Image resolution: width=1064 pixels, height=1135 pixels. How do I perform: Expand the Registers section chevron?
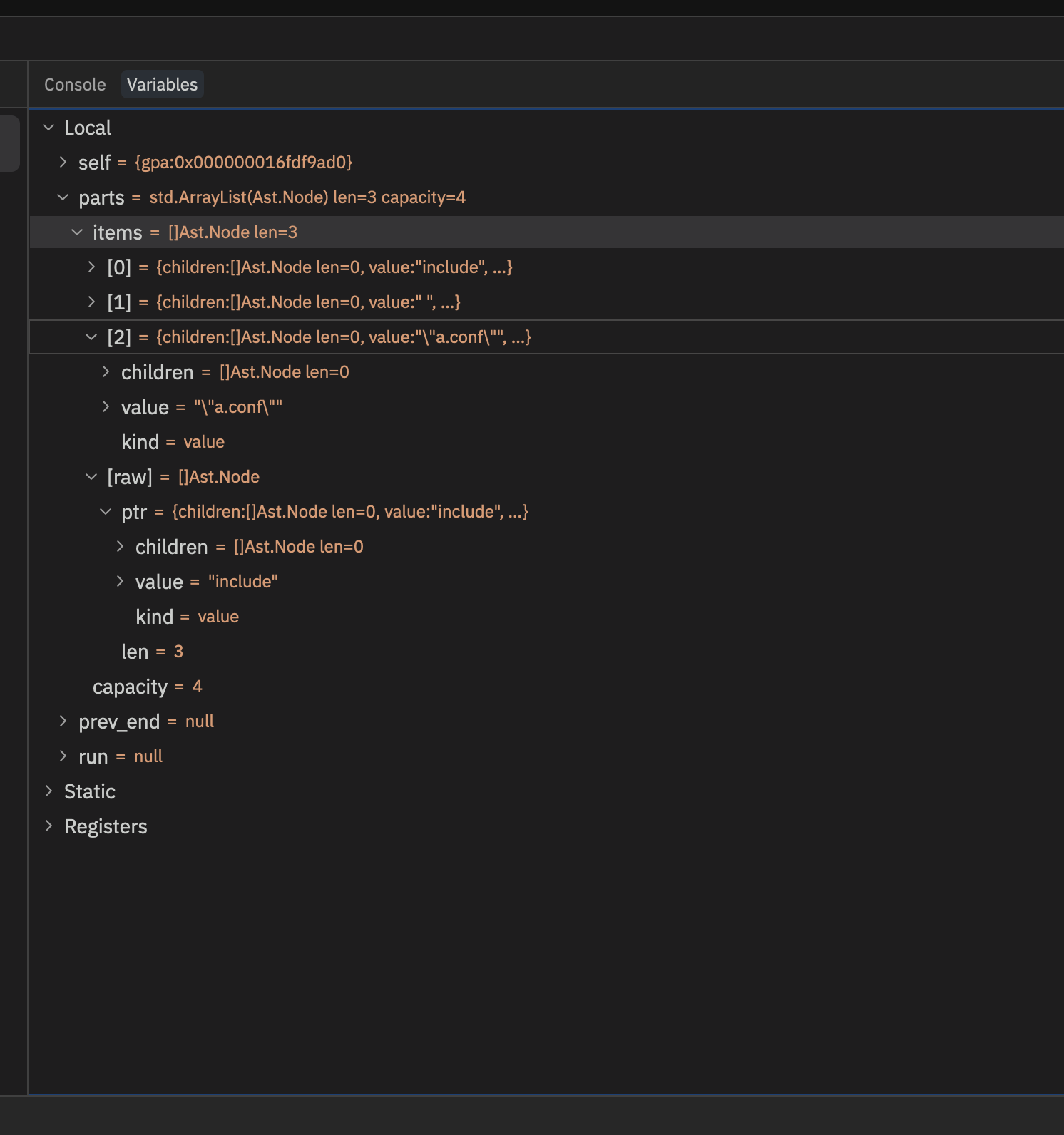(x=48, y=826)
